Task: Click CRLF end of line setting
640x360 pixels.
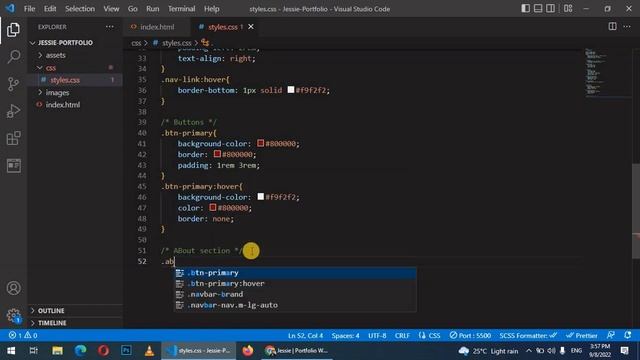Action: [x=402, y=335]
